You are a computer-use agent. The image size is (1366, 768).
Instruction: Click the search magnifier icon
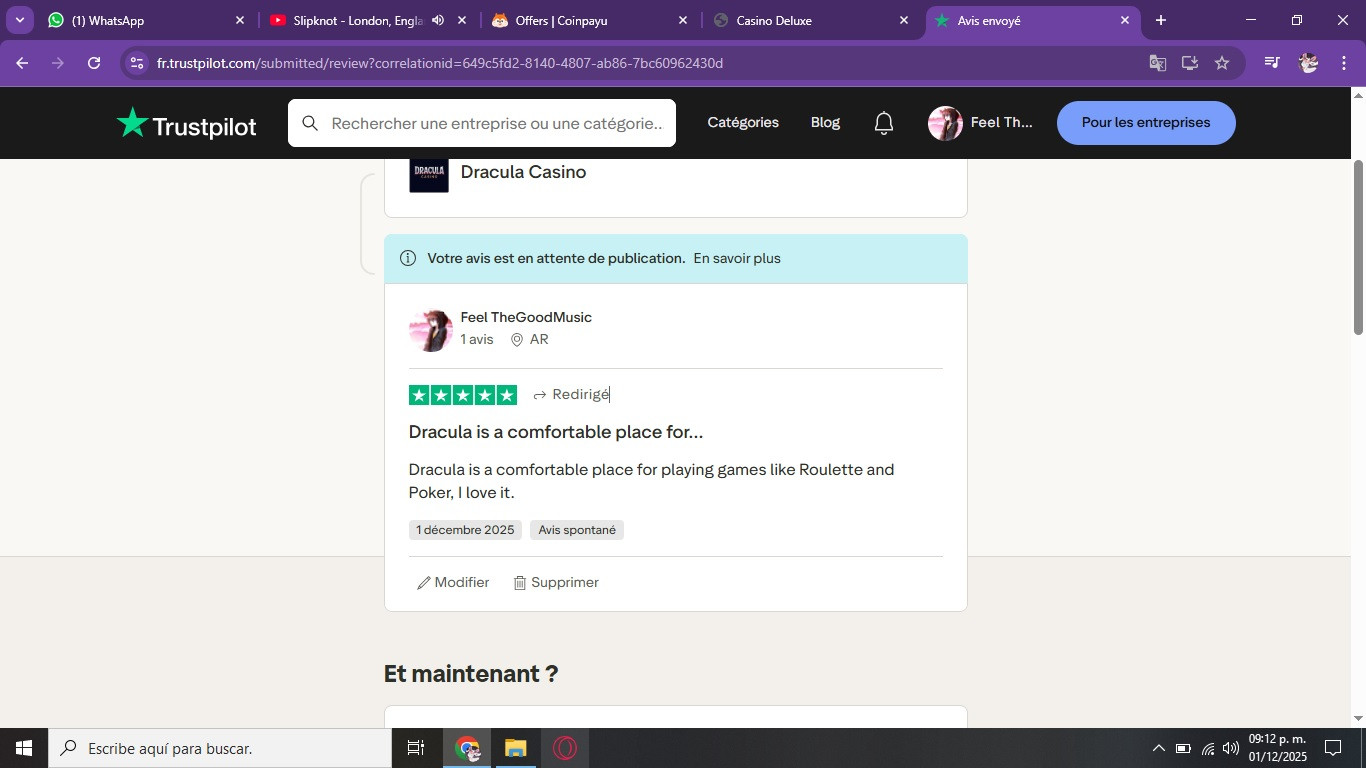pyautogui.click(x=310, y=123)
